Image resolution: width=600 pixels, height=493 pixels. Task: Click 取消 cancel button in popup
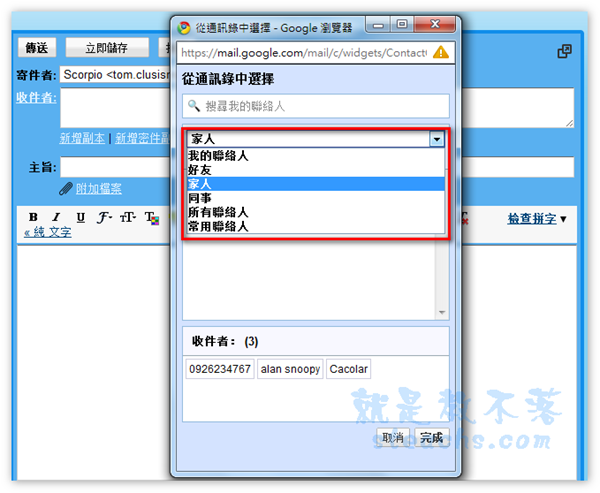[x=393, y=437]
